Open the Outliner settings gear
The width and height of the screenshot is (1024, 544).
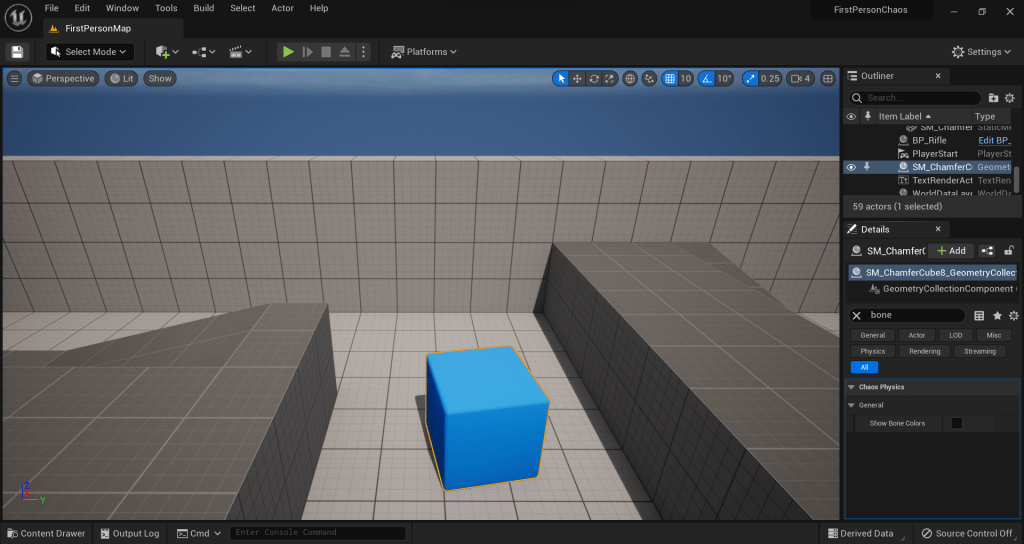(1009, 98)
